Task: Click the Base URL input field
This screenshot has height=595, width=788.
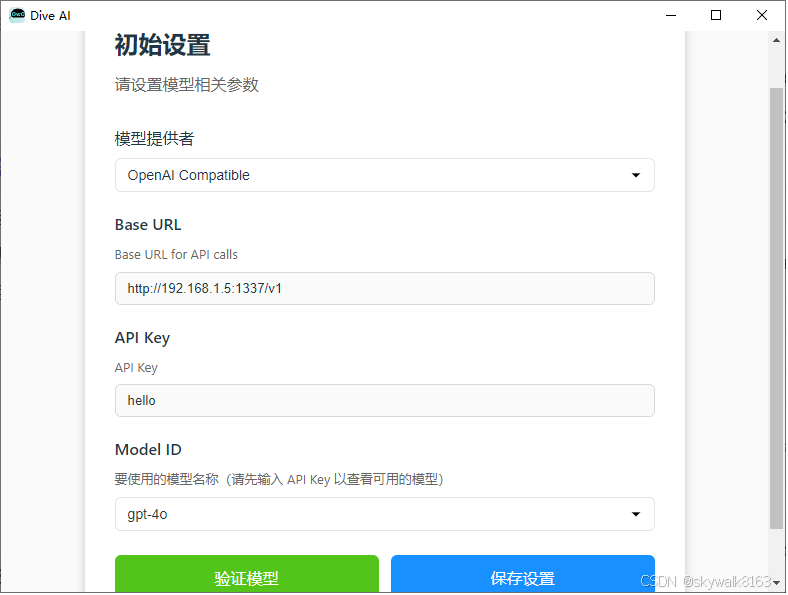Action: pos(384,288)
